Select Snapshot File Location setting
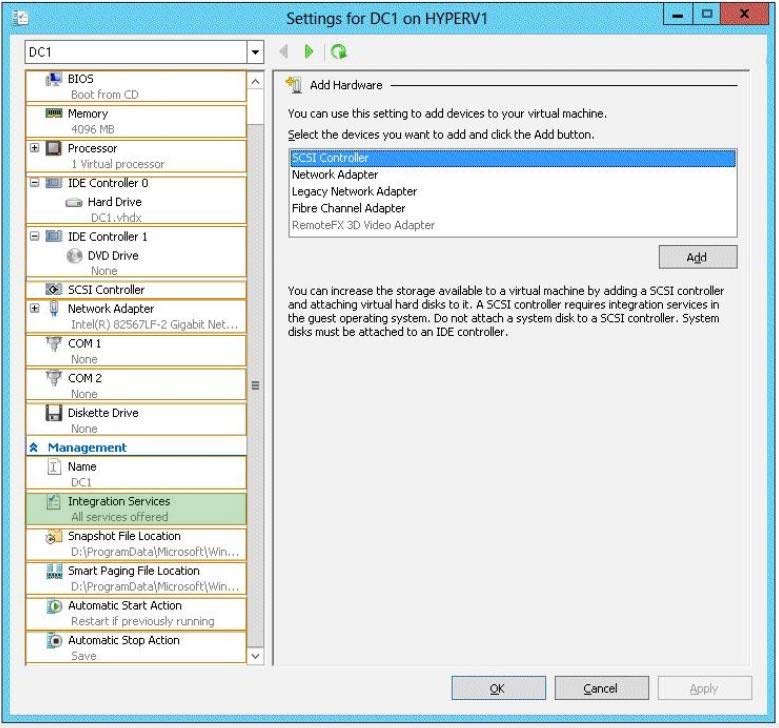Viewport: 779px width, 728px height. pos(136,544)
